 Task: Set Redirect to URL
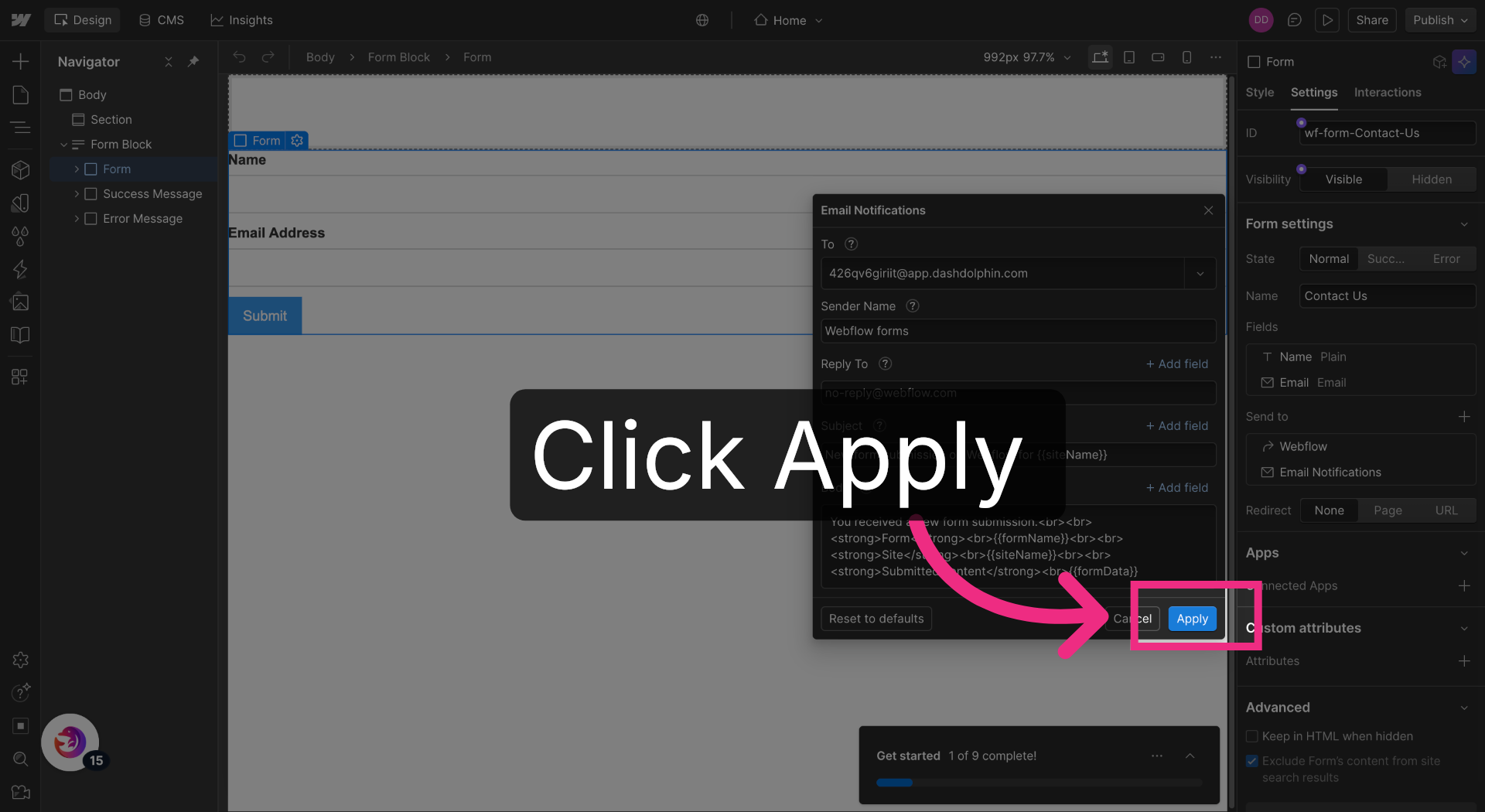(x=1446, y=510)
